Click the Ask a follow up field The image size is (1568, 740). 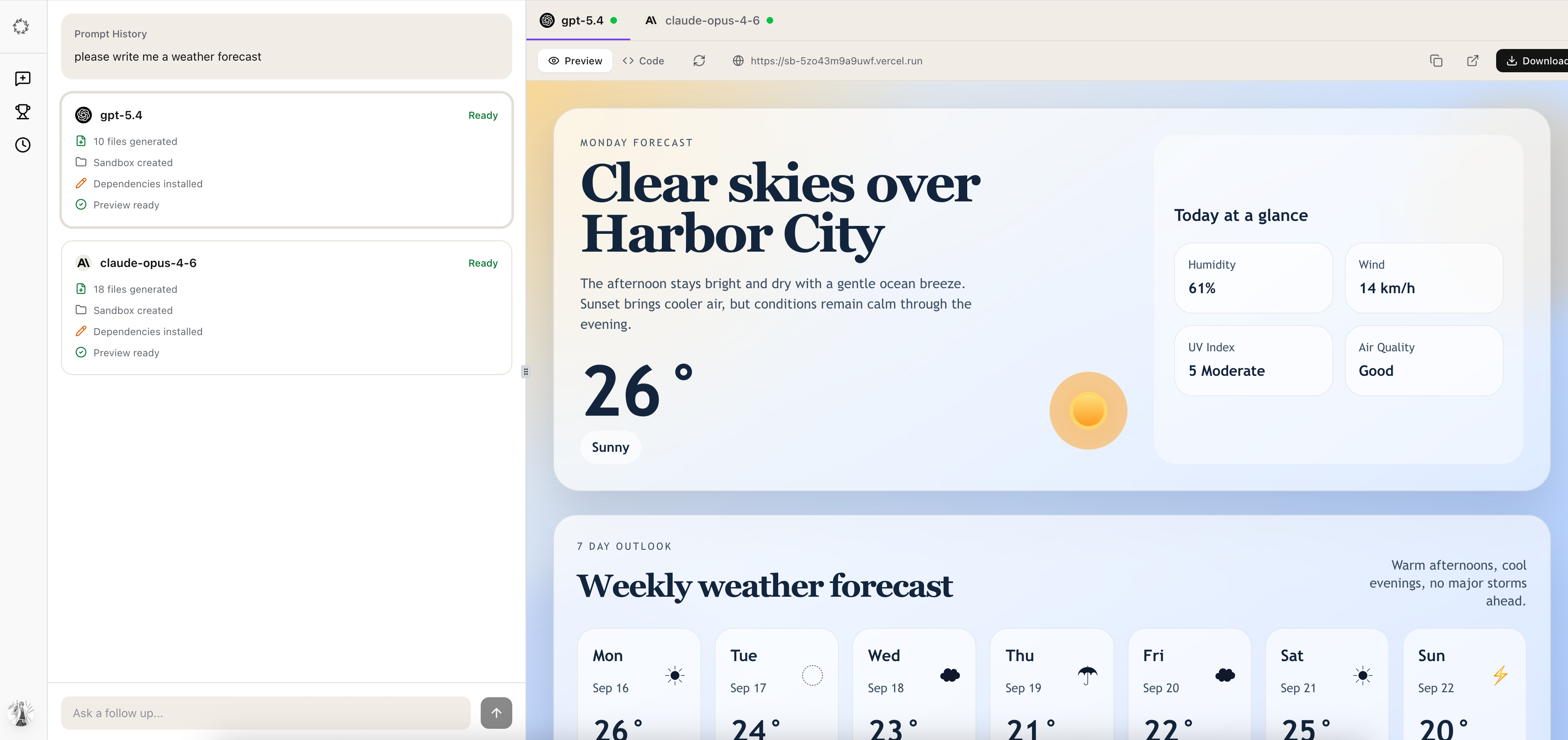click(x=265, y=713)
